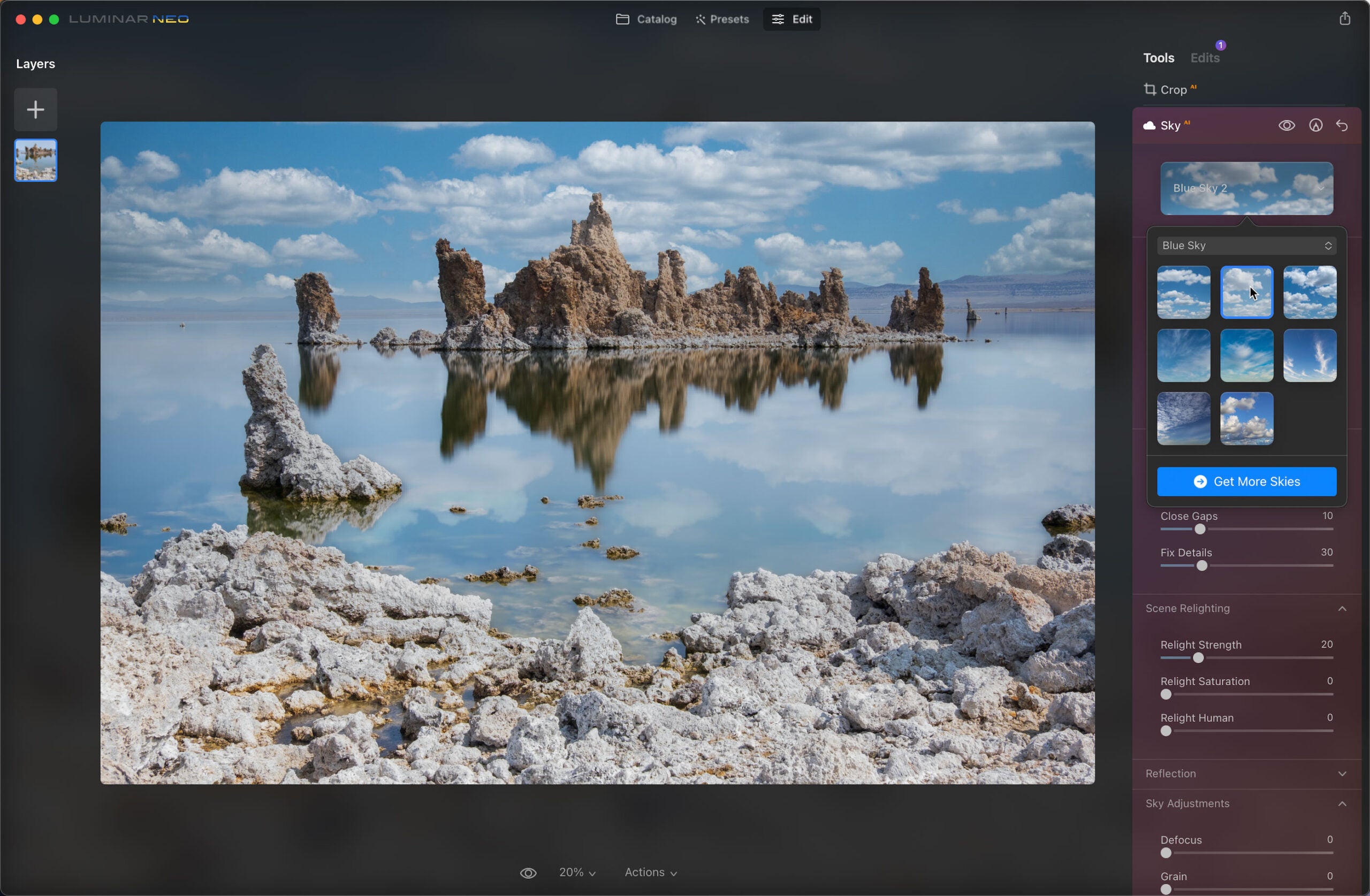
Task: Click the Sky tool mask icon
Action: [1315, 126]
